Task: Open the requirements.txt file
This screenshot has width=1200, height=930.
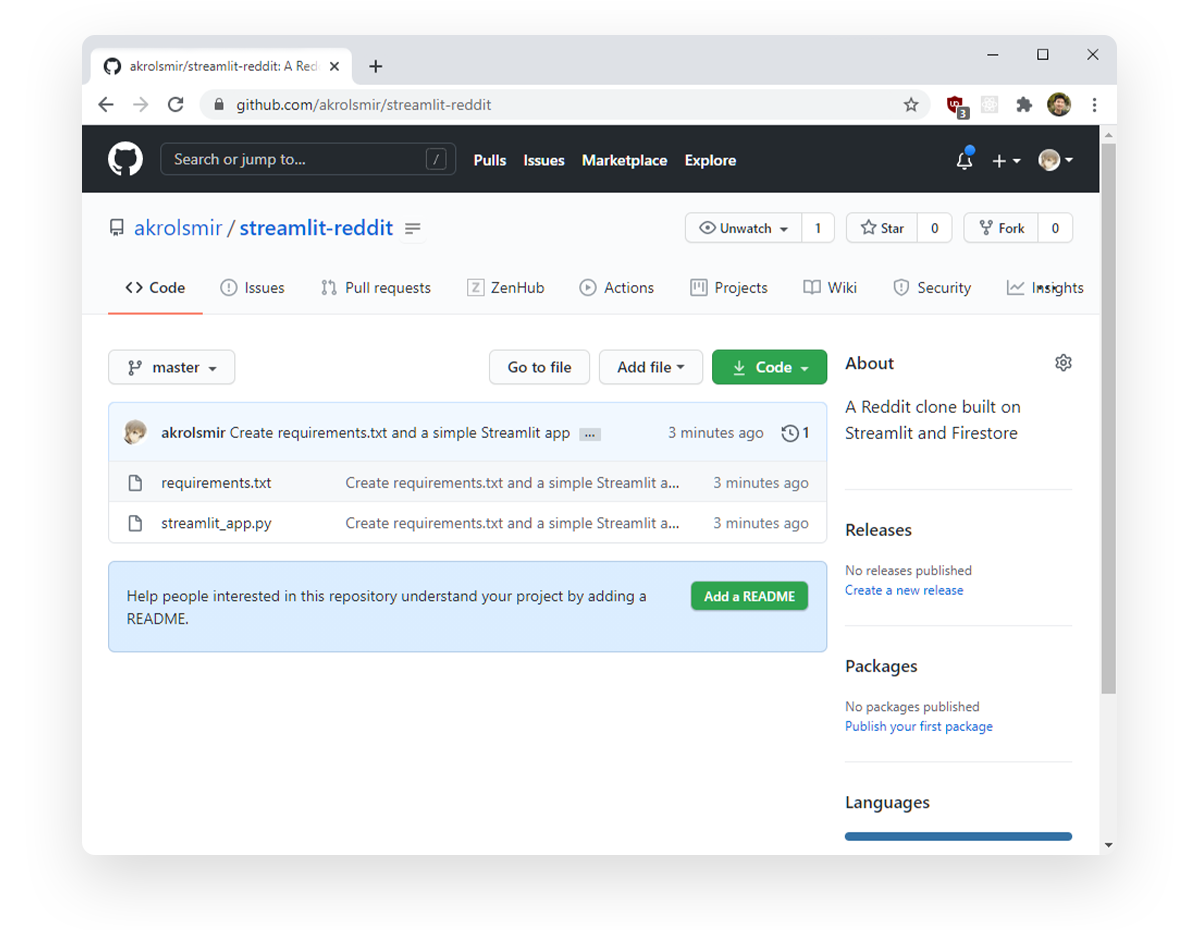Action: pyautogui.click(x=216, y=483)
